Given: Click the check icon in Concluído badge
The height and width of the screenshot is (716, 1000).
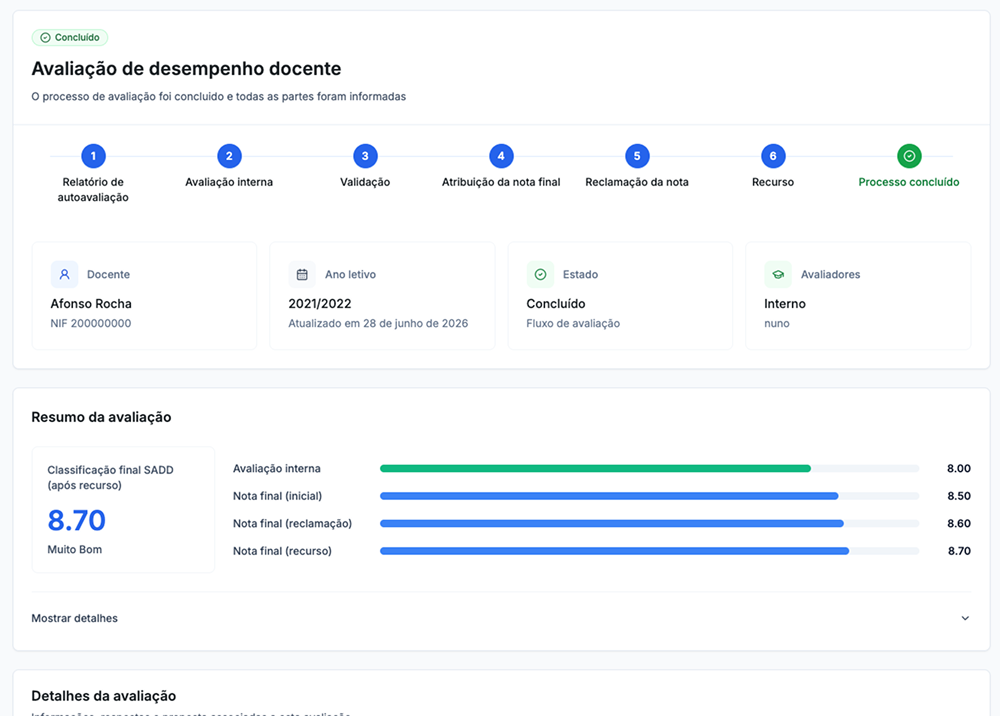Looking at the screenshot, I should pyautogui.click(x=45, y=38).
